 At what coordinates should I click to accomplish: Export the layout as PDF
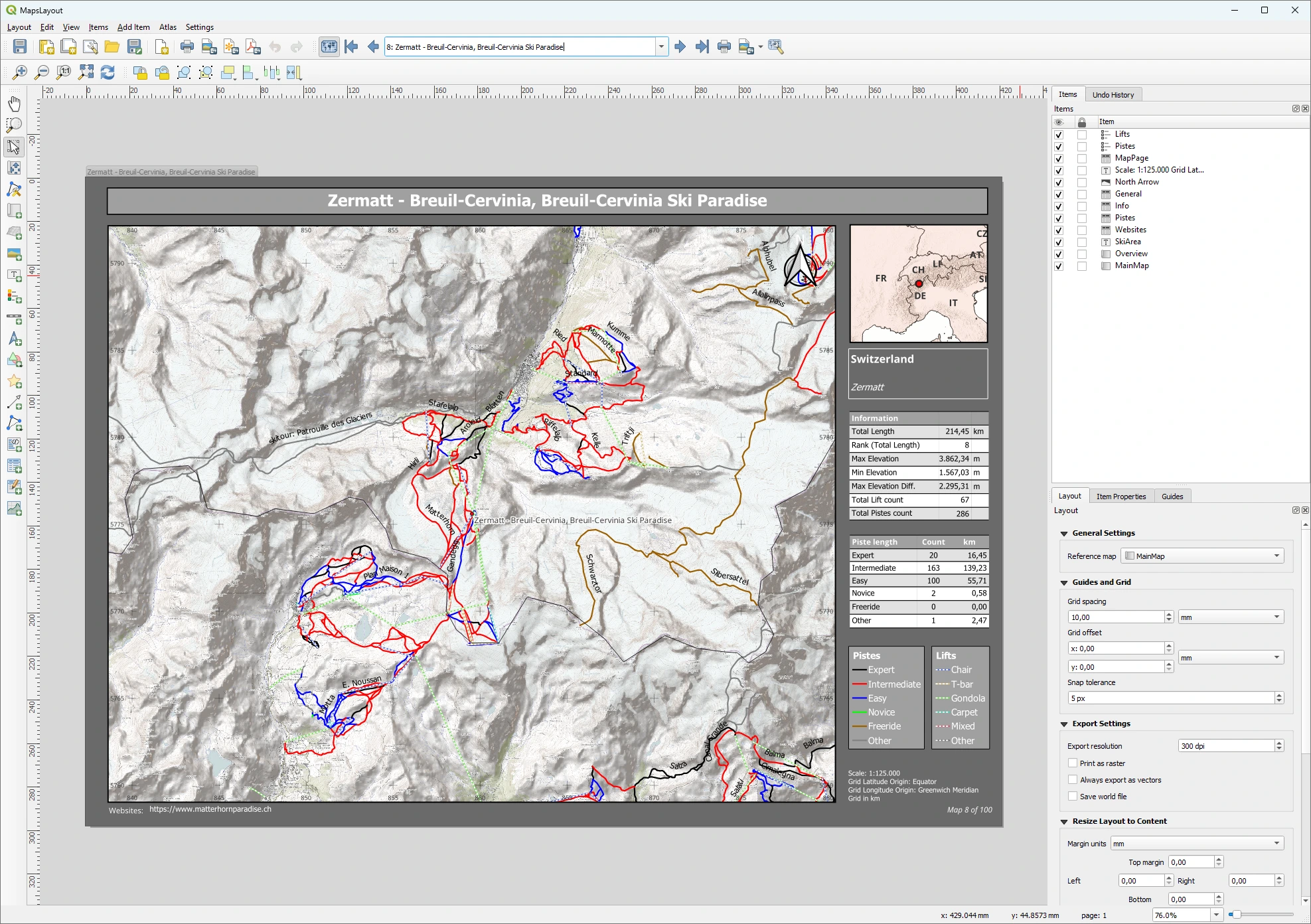click(x=252, y=47)
